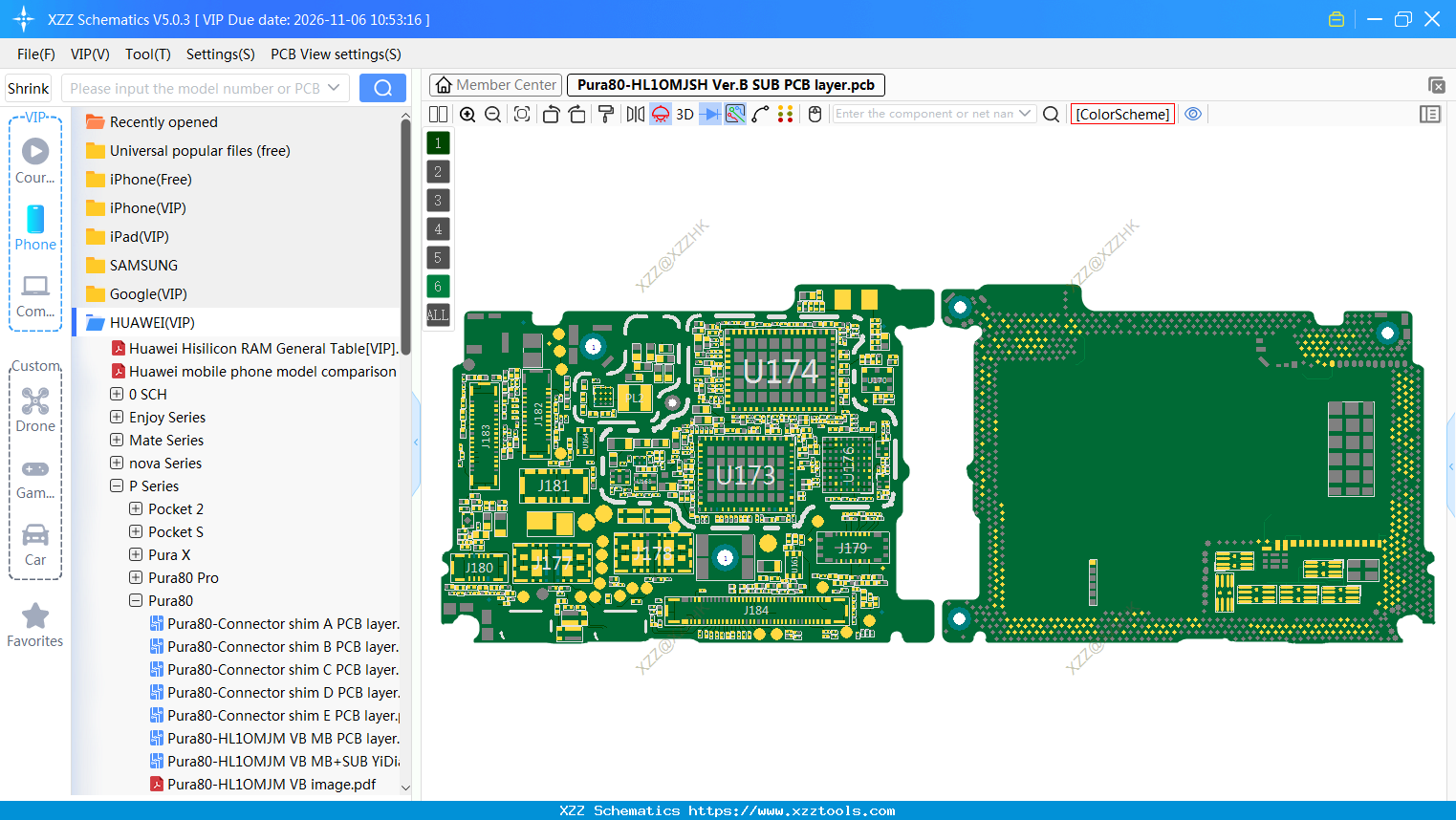Screen dimensions: 1456x820
Task: Open the ColorScheme selector
Action: pyautogui.click(x=1122, y=113)
